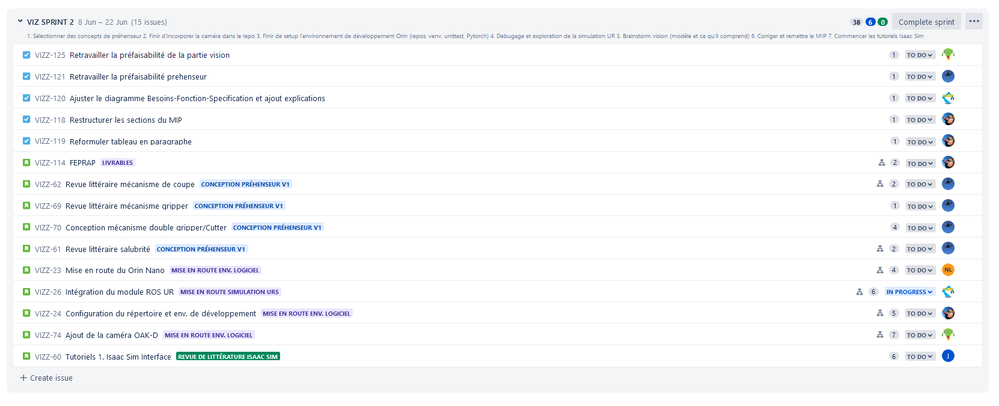The image size is (999, 406).
Task: Click summary "Revue littéraire mécanisme gripper"
Action: [x=127, y=206]
